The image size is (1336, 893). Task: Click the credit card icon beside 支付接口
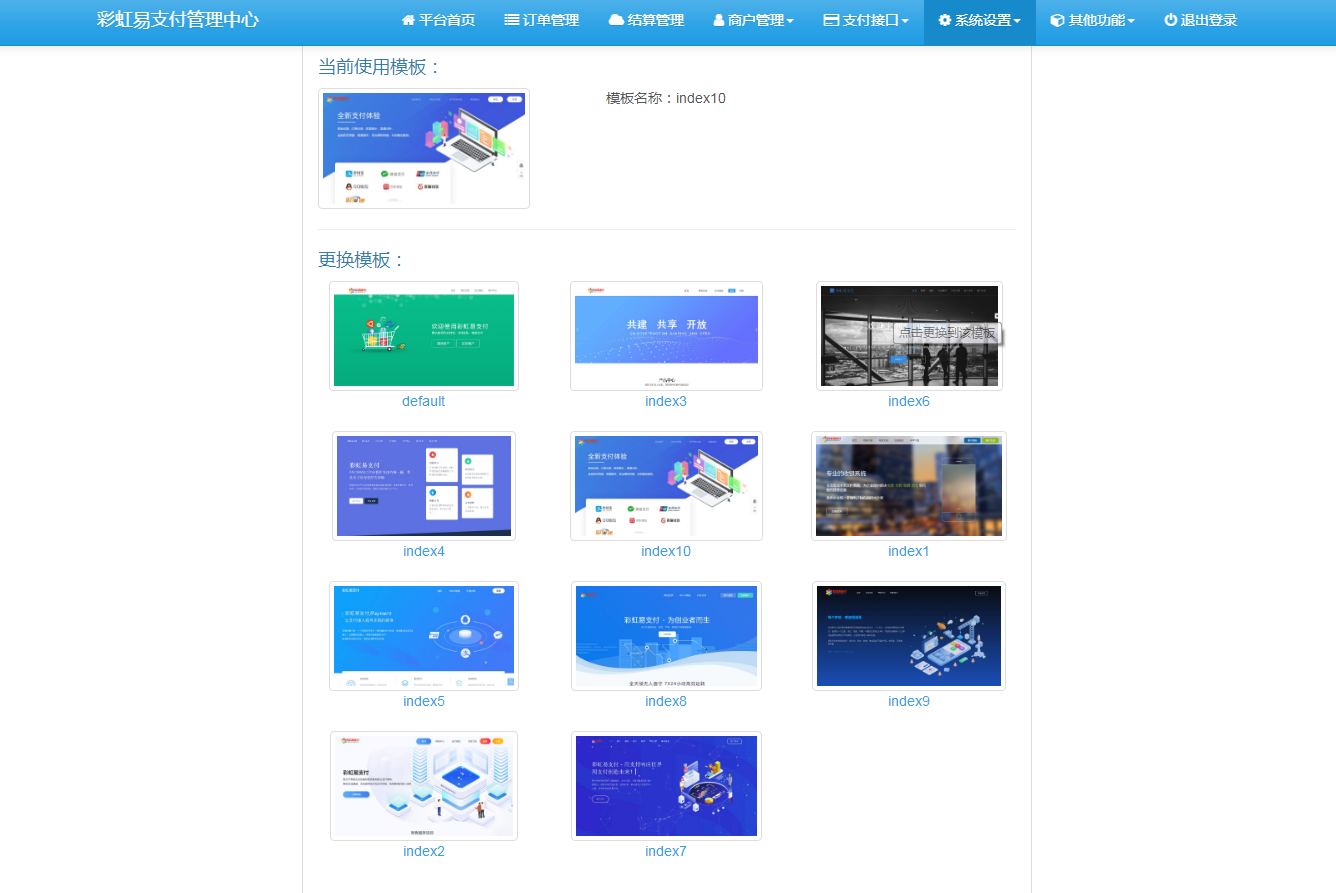click(x=831, y=20)
